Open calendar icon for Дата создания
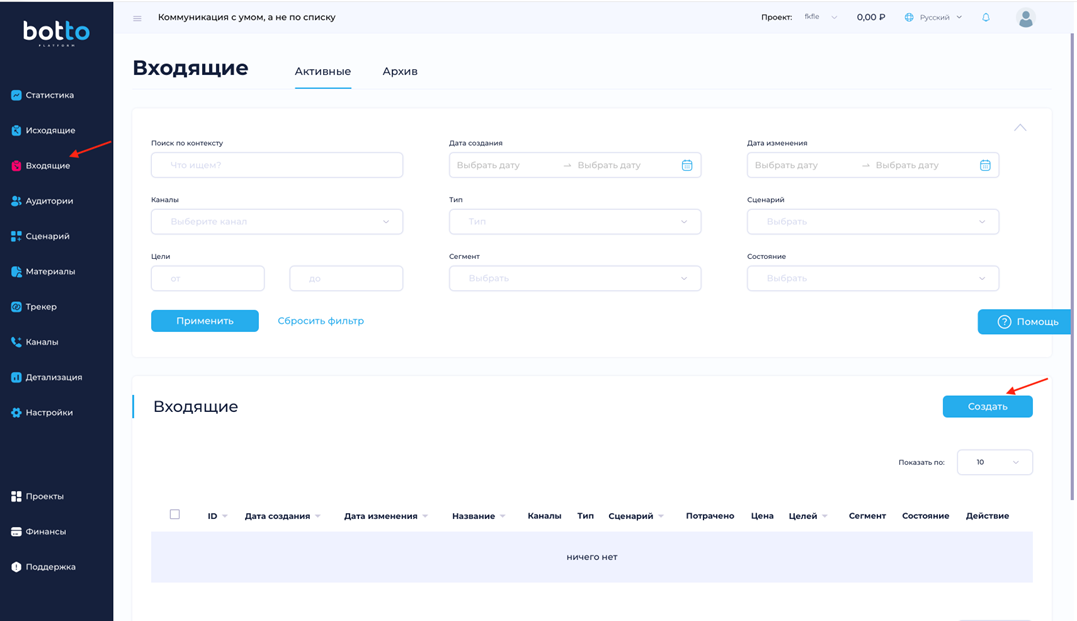 pyautogui.click(x=687, y=165)
